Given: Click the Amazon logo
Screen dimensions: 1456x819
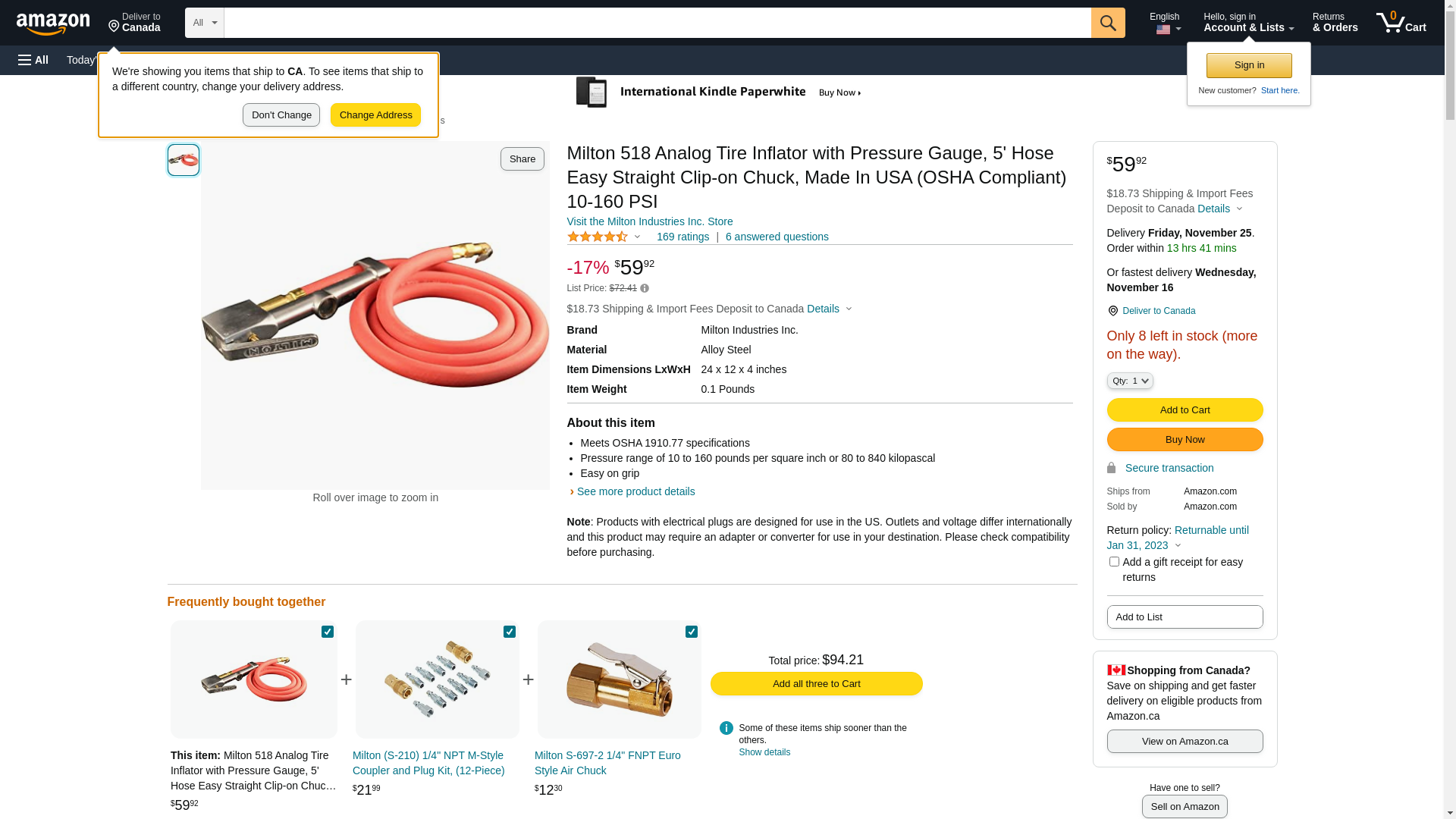Looking at the screenshot, I should click(x=53, y=24).
